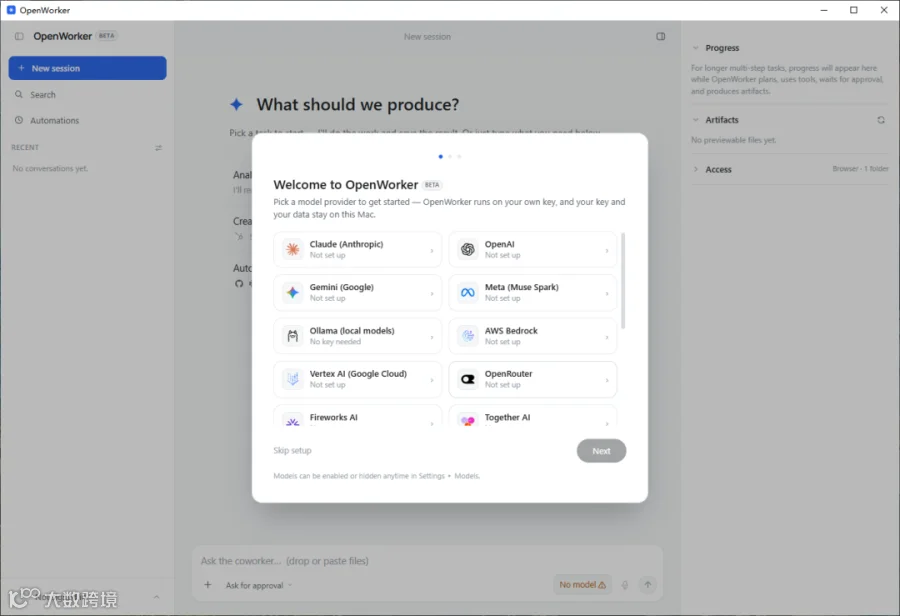Select the third onboarding page dot

click(459, 156)
